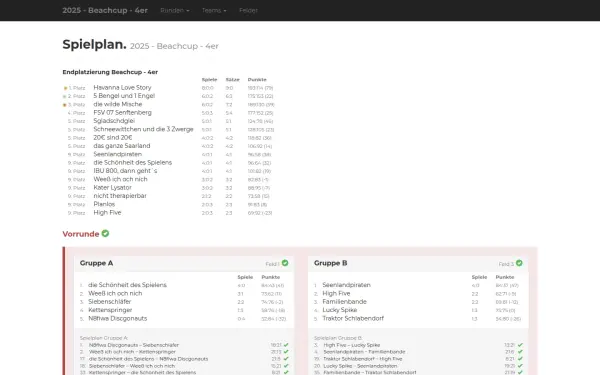Viewport: 600px width, 375px height.
Task: Select 'High Five' in Gruppe B standings
Action: [336, 293]
